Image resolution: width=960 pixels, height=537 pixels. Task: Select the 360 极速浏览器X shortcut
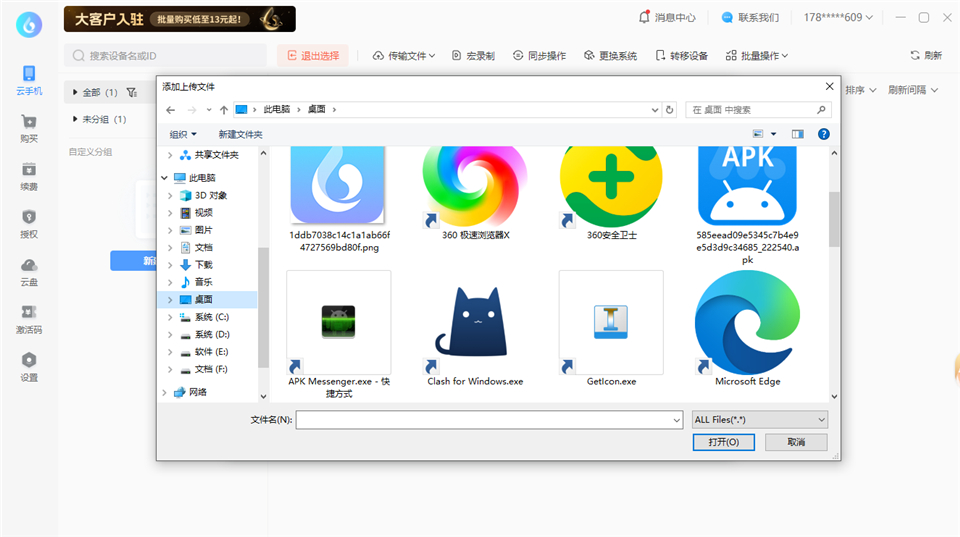(x=475, y=193)
